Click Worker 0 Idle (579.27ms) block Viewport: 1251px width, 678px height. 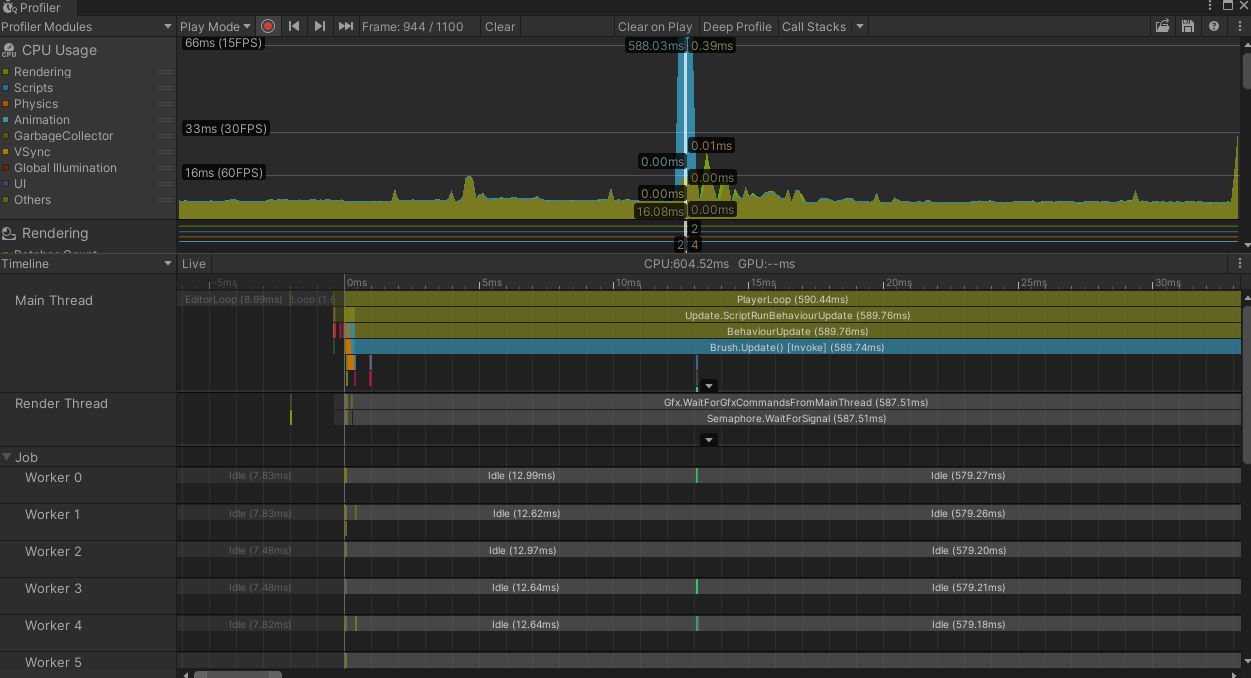968,476
